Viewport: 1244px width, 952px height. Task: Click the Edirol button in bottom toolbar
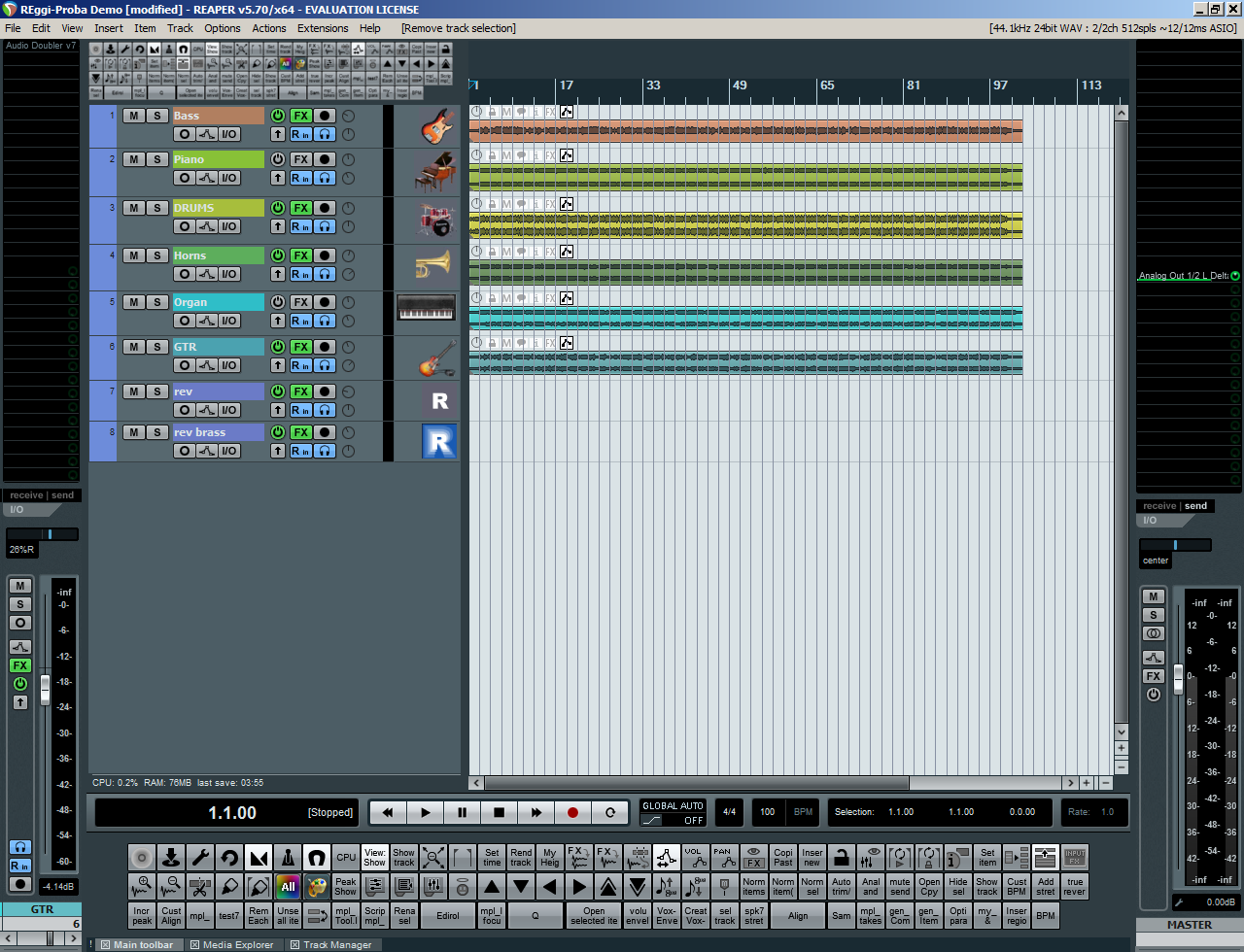pyautogui.click(x=448, y=915)
